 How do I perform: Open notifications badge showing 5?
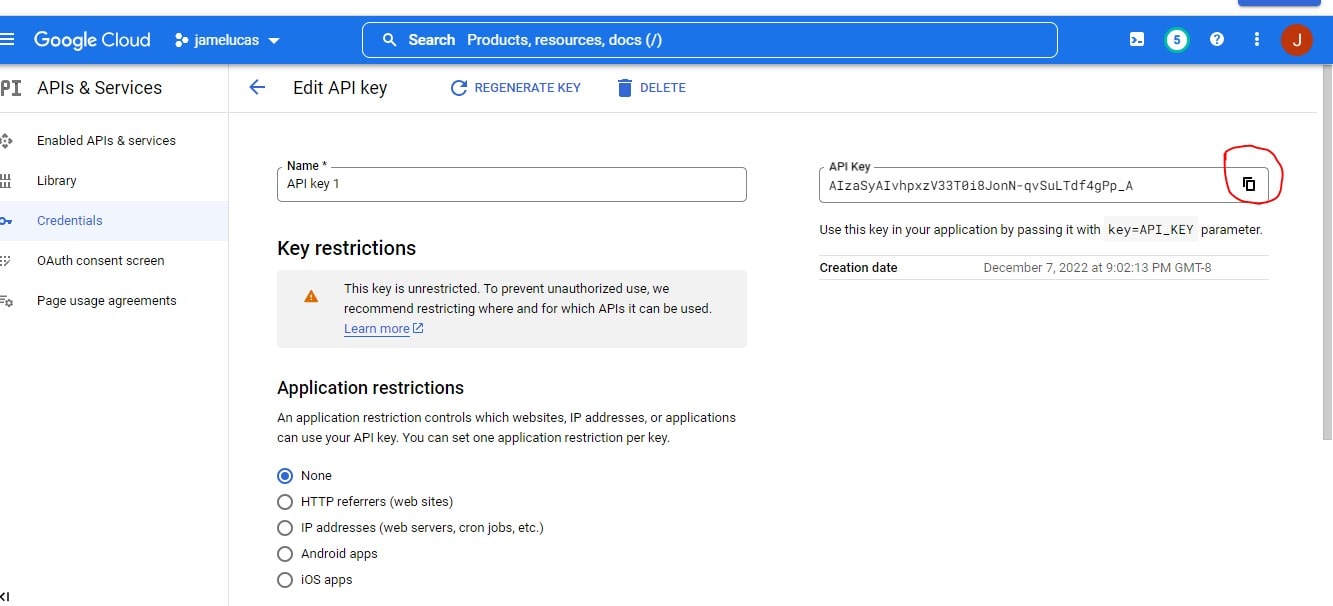tap(1177, 40)
